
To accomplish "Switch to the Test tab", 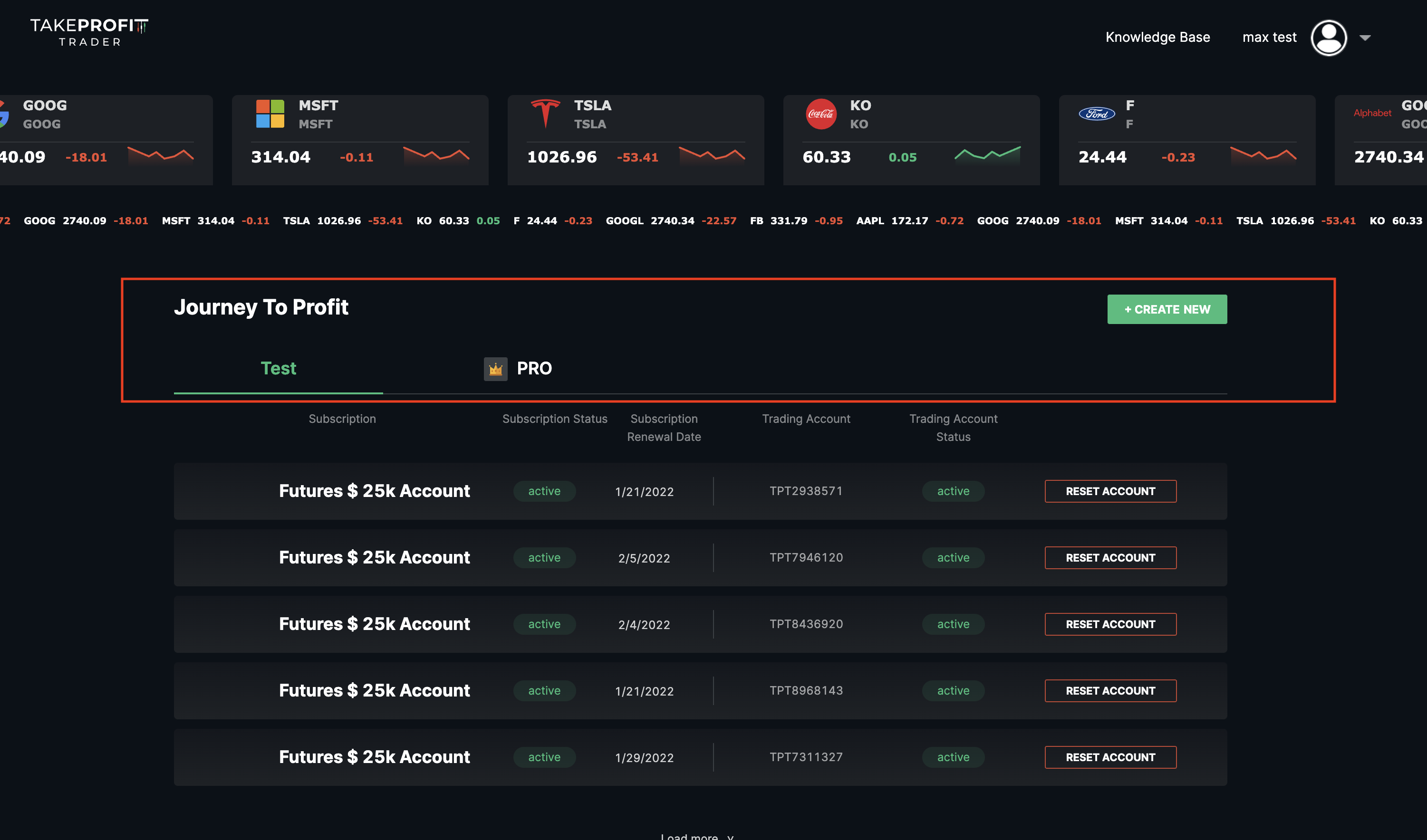I will tap(278, 369).
